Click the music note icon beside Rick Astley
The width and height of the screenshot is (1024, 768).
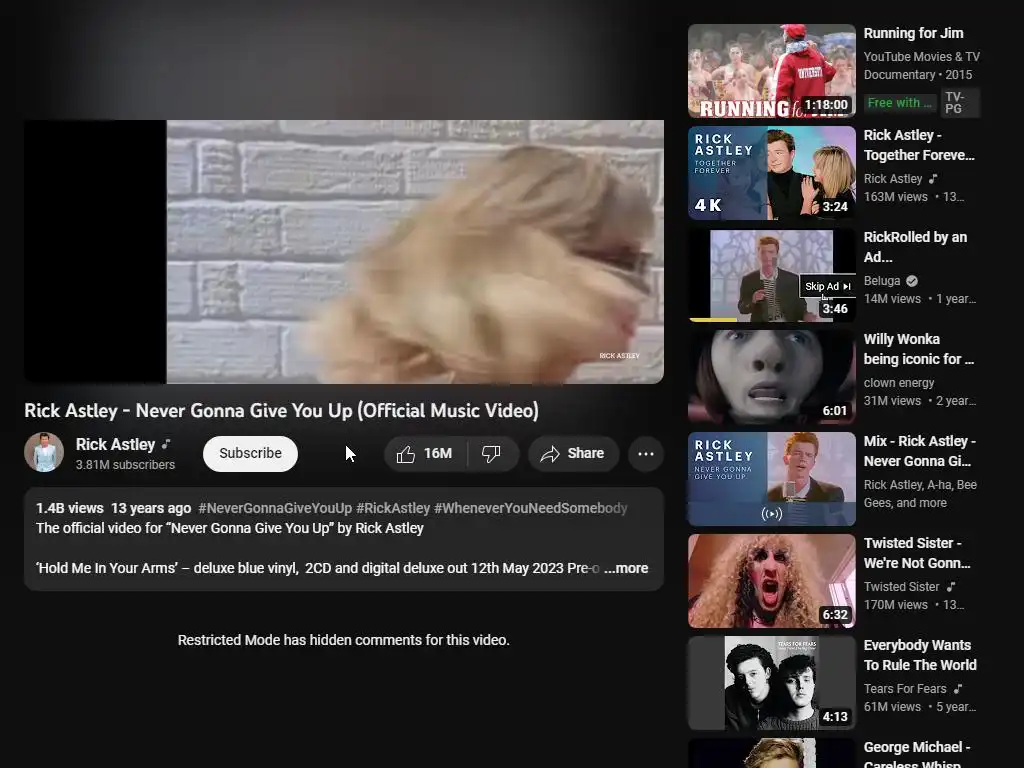coord(167,444)
